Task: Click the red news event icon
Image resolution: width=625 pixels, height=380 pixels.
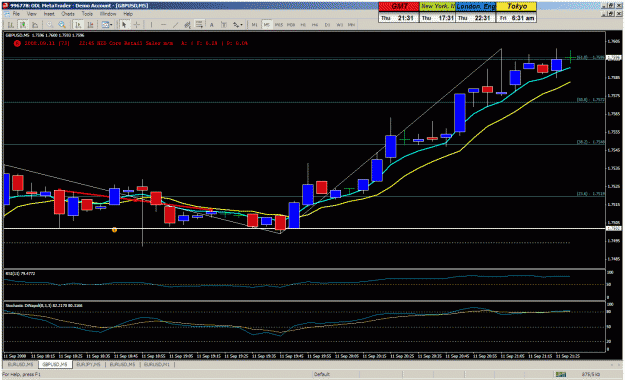Action: 17,43
